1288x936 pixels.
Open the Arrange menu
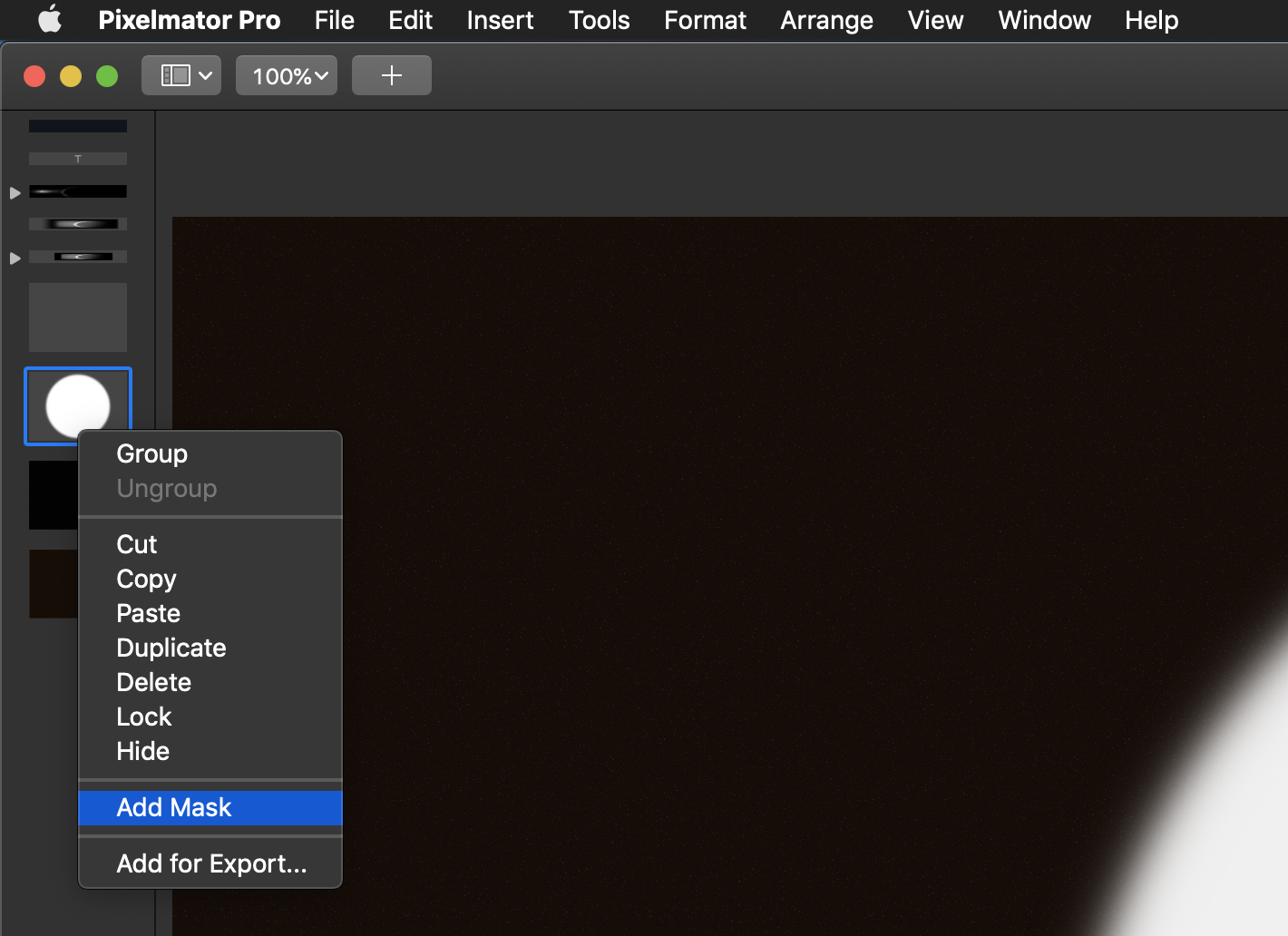[x=826, y=20]
